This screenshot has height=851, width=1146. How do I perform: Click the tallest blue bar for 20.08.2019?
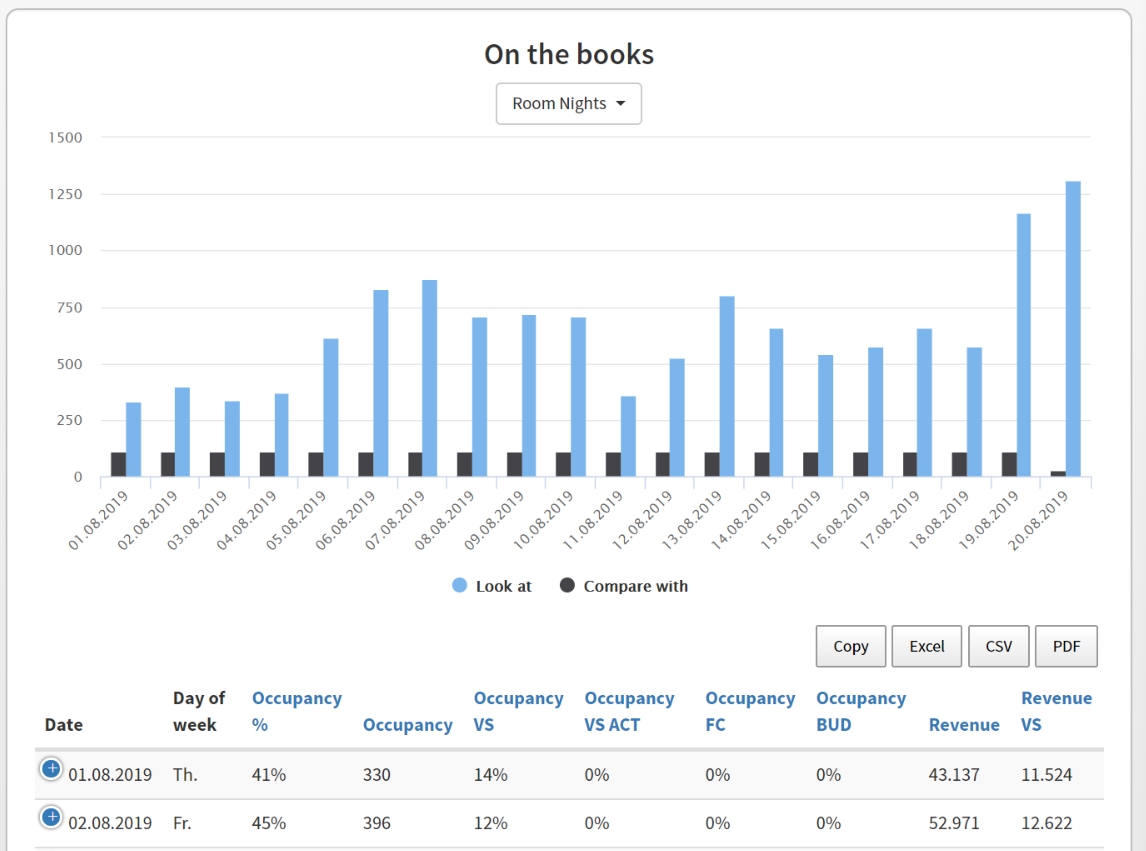(x=1073, y=330)
